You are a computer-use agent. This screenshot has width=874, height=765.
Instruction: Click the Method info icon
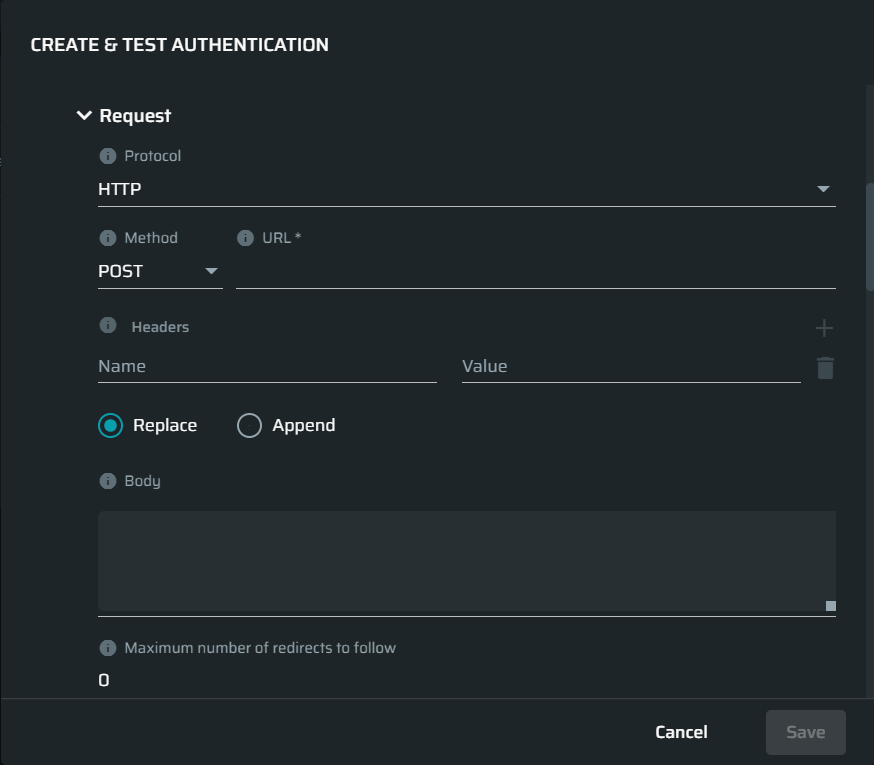pos(108,238)
